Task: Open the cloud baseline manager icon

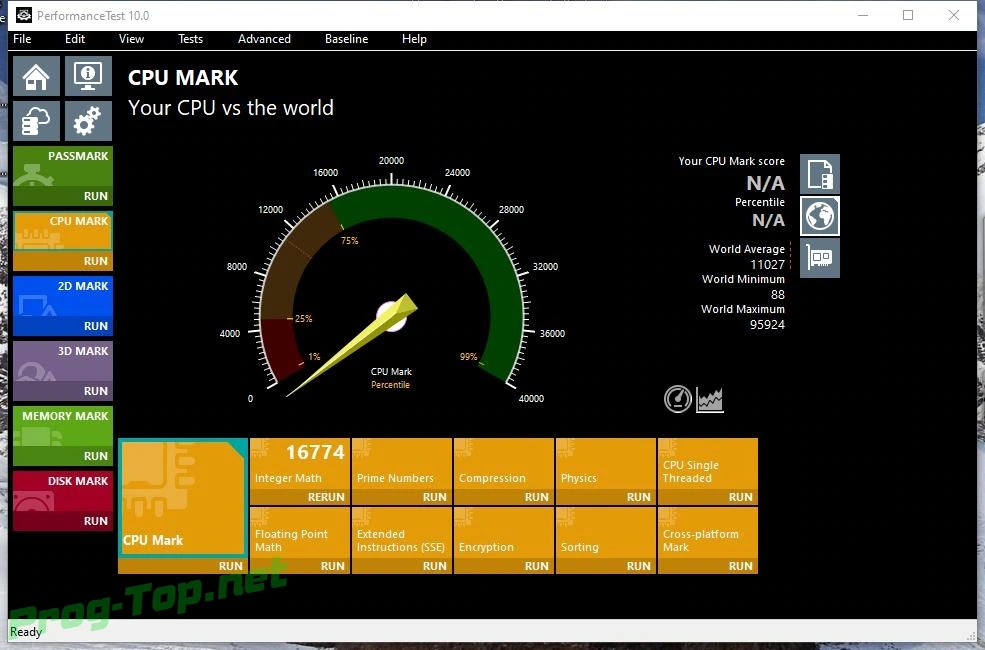Action: pyautogui.click(x=36, y=121)
